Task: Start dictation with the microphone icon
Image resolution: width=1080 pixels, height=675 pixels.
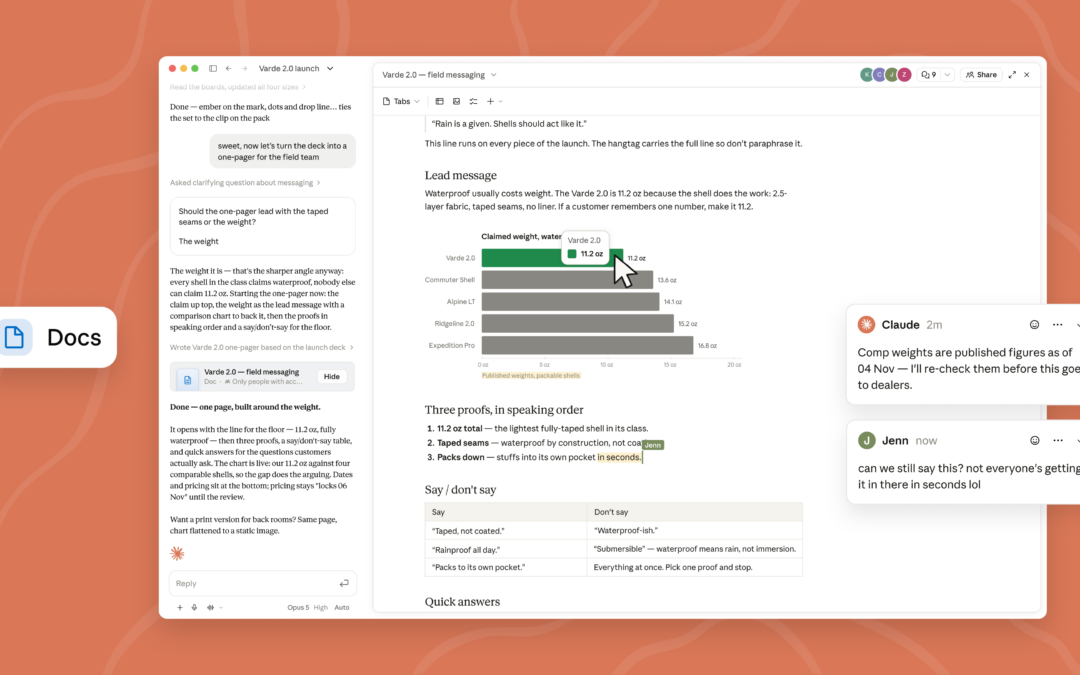Action: 194,608
